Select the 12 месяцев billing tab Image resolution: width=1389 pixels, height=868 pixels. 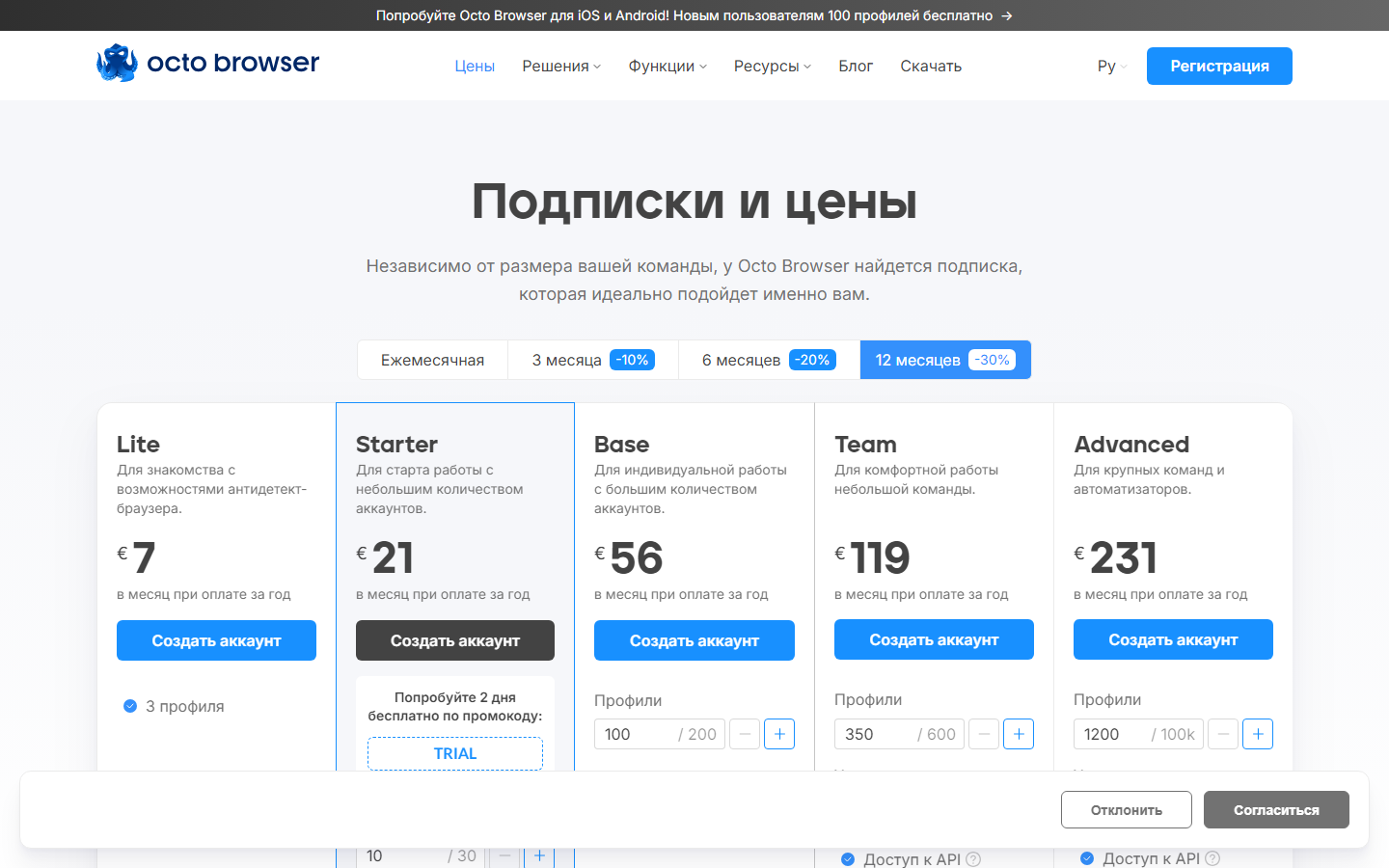tap(945, 360)
